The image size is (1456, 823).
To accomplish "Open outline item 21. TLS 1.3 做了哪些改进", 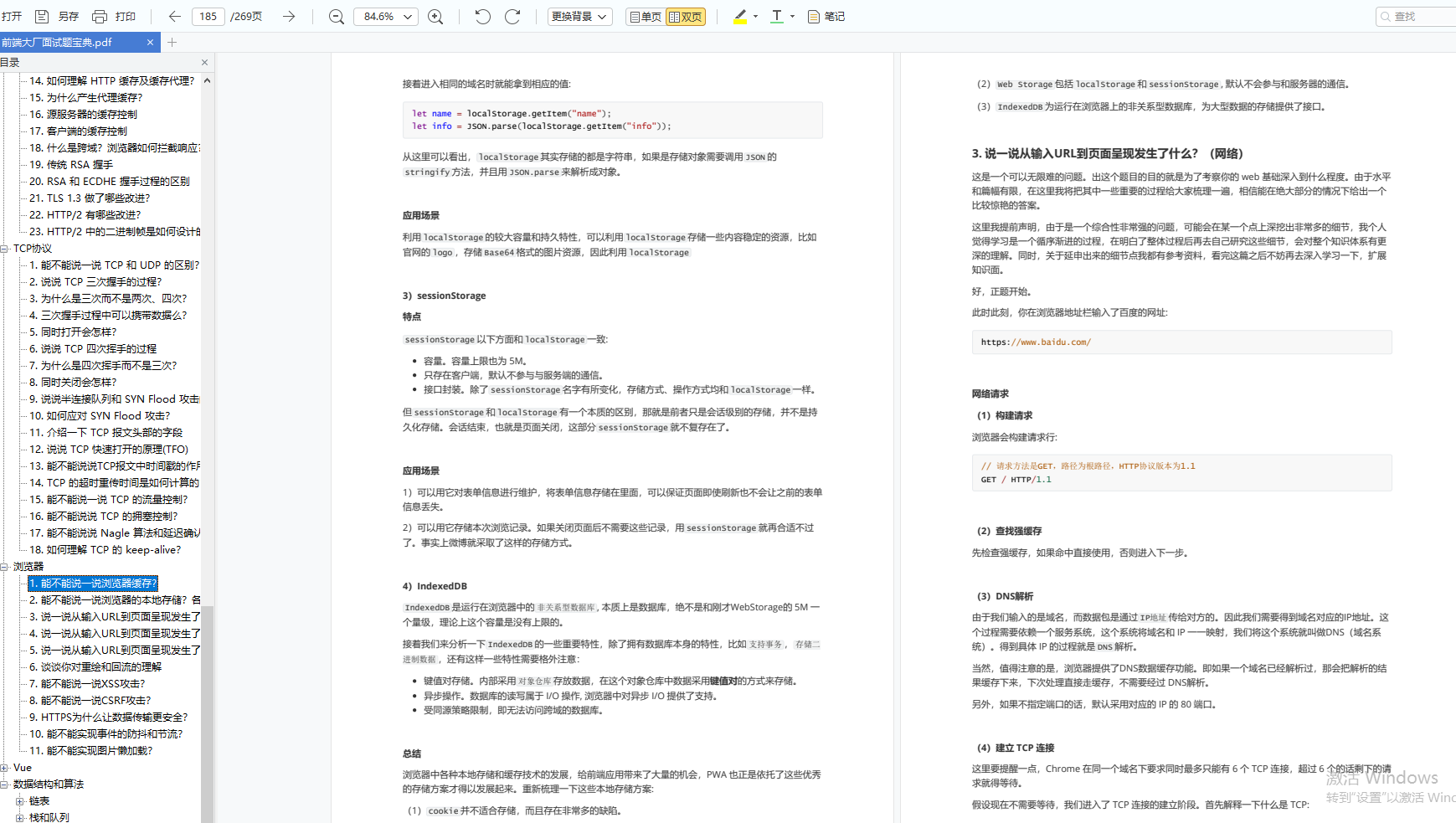I will pyautogui.click(x=90, y=198).
